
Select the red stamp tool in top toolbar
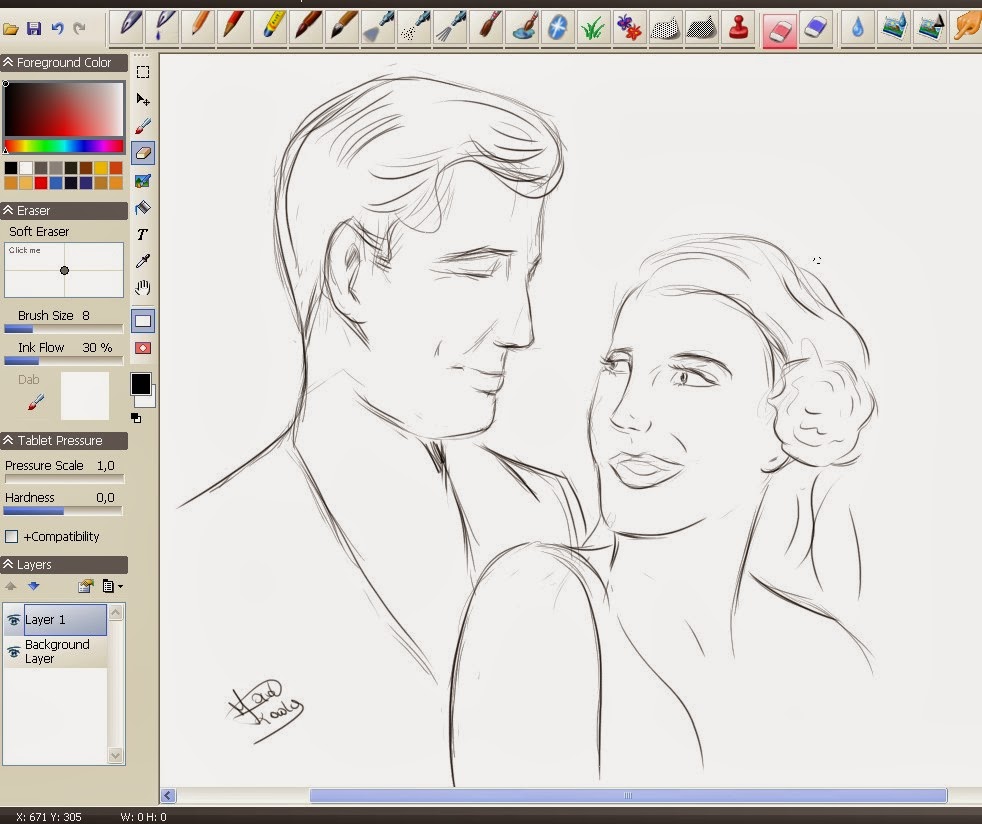[x=738, y=27]
